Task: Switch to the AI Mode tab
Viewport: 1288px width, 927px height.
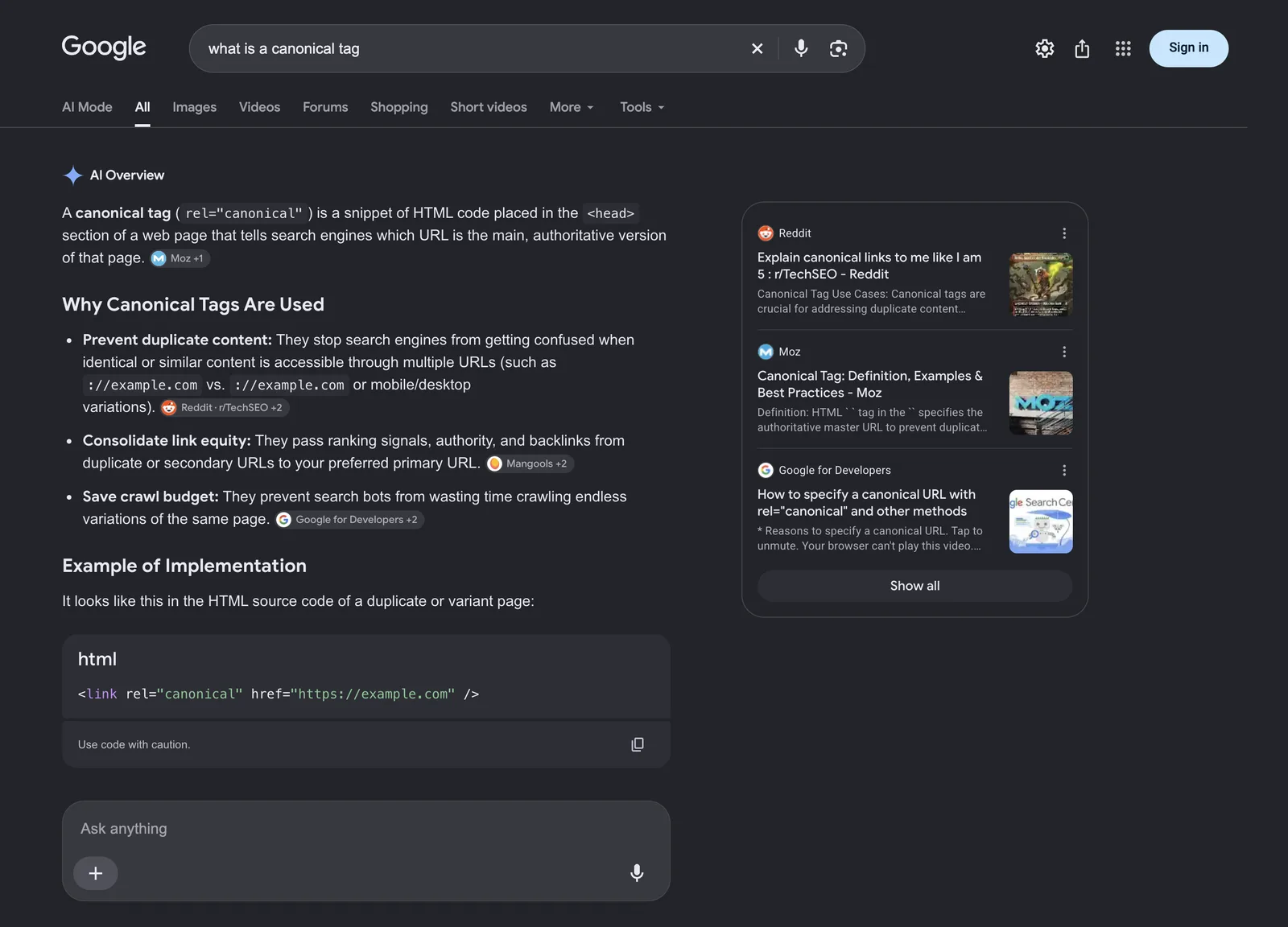Action: pyautogui.click(x=87, y=107)
